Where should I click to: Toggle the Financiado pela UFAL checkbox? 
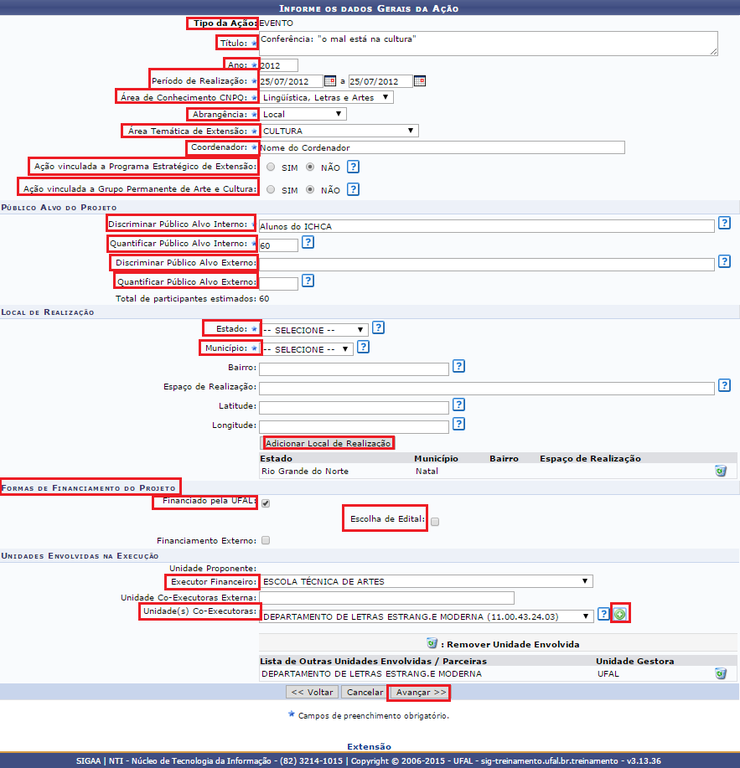[265, 503]
